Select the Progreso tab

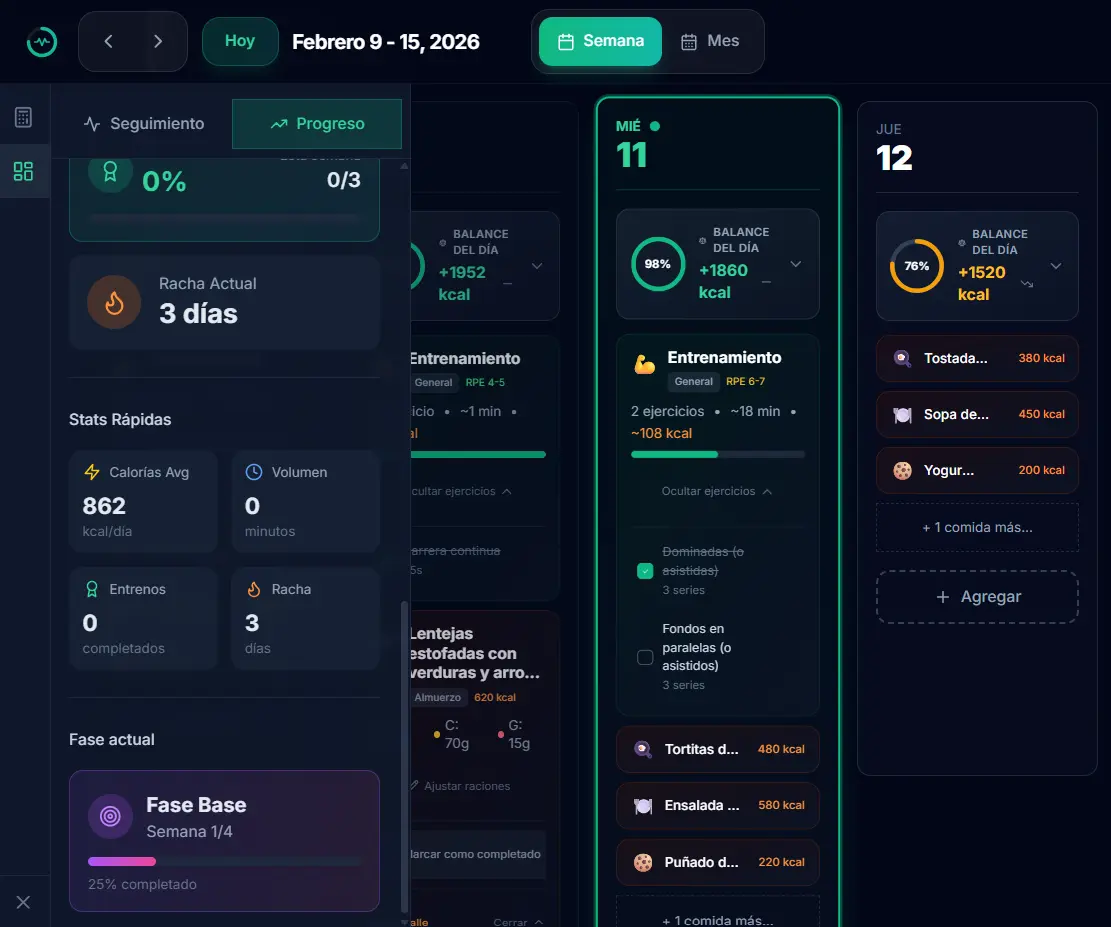(x=317, y=123)
